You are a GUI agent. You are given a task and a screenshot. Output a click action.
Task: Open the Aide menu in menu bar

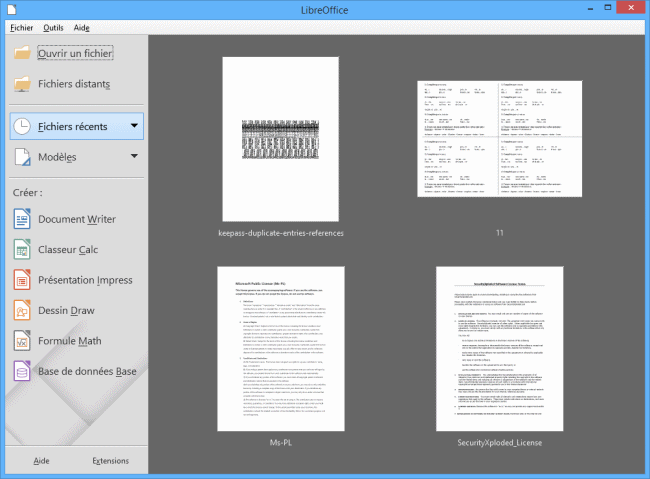82,28
